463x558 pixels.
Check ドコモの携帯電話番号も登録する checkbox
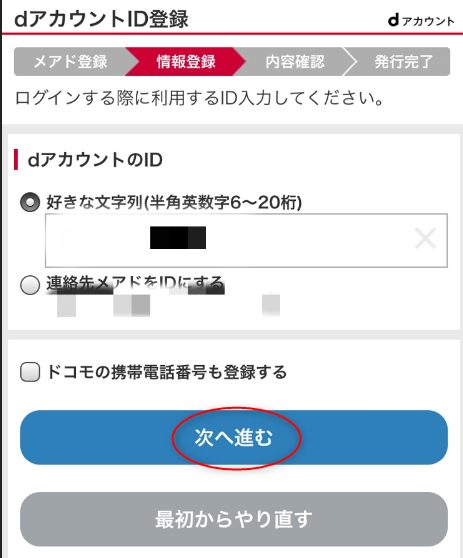[30, 372]
